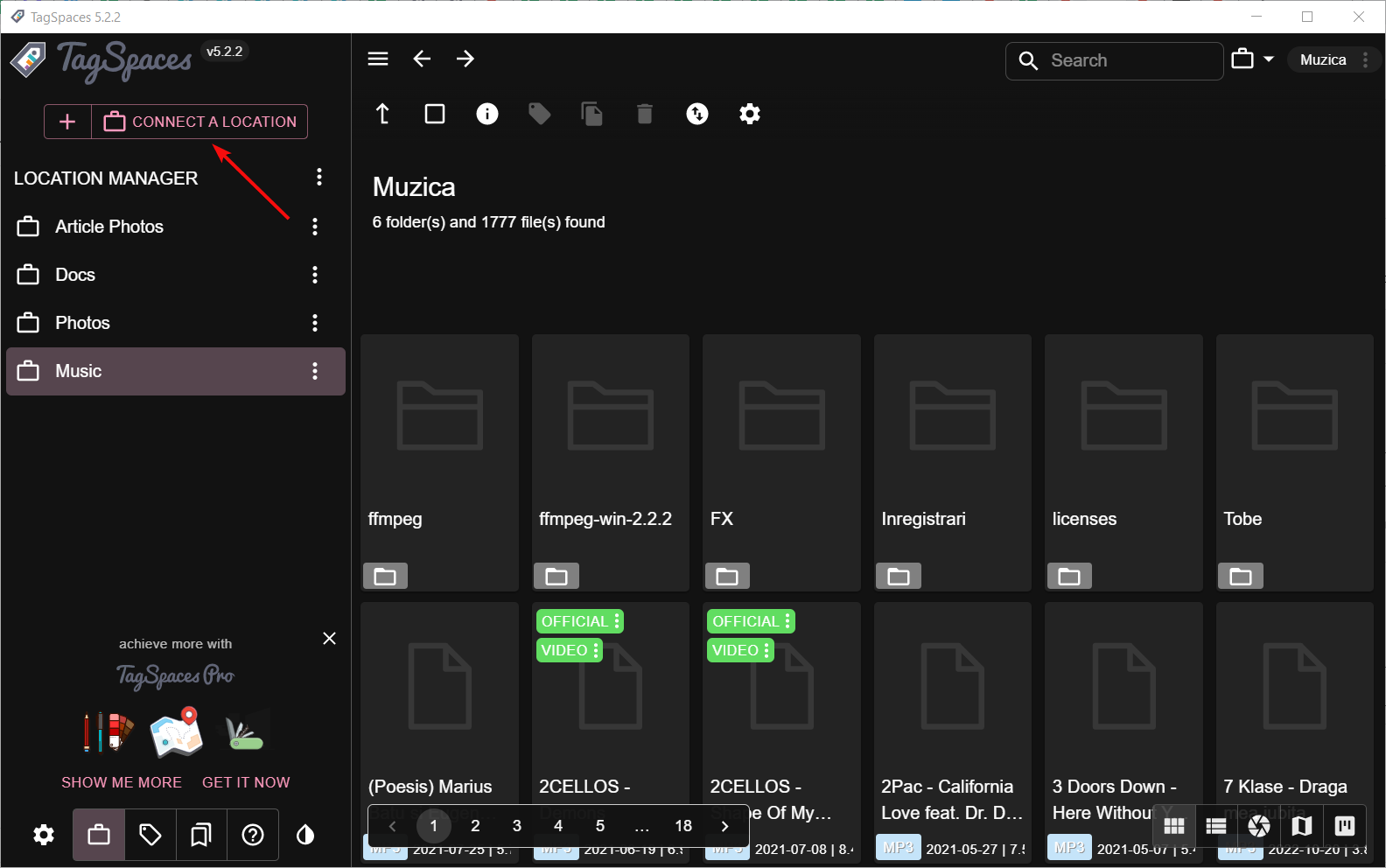Toggle select-all files square
This screenshot has width=1386, height=868.
tap(435, 114)
